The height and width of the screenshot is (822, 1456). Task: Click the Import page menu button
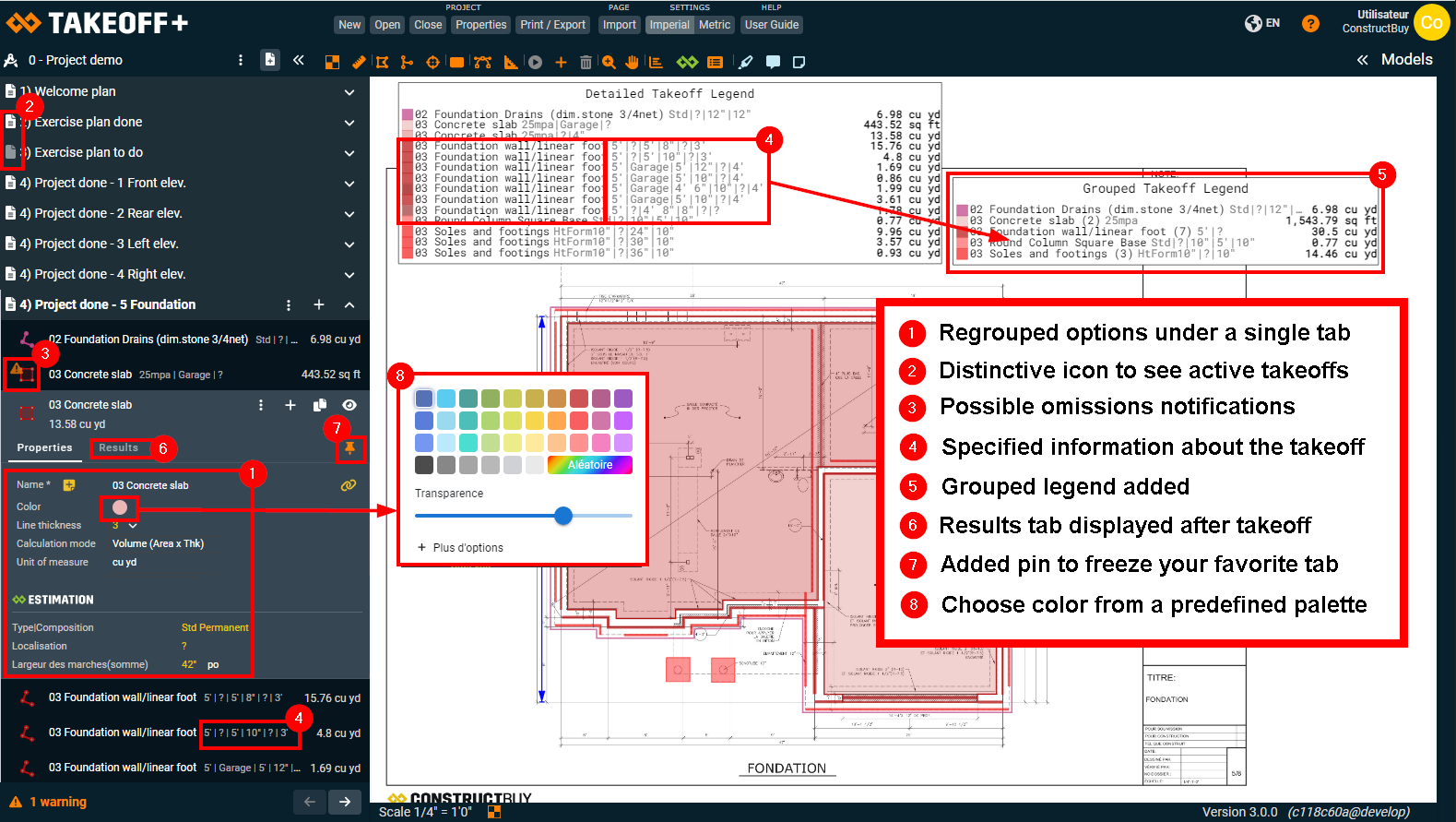[x=619, y=25]
